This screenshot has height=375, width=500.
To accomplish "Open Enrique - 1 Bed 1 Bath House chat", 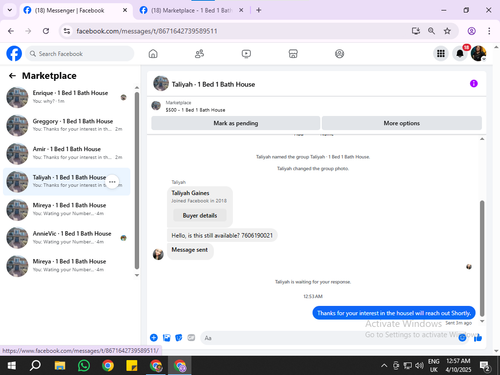I will (x=67, y=97).
